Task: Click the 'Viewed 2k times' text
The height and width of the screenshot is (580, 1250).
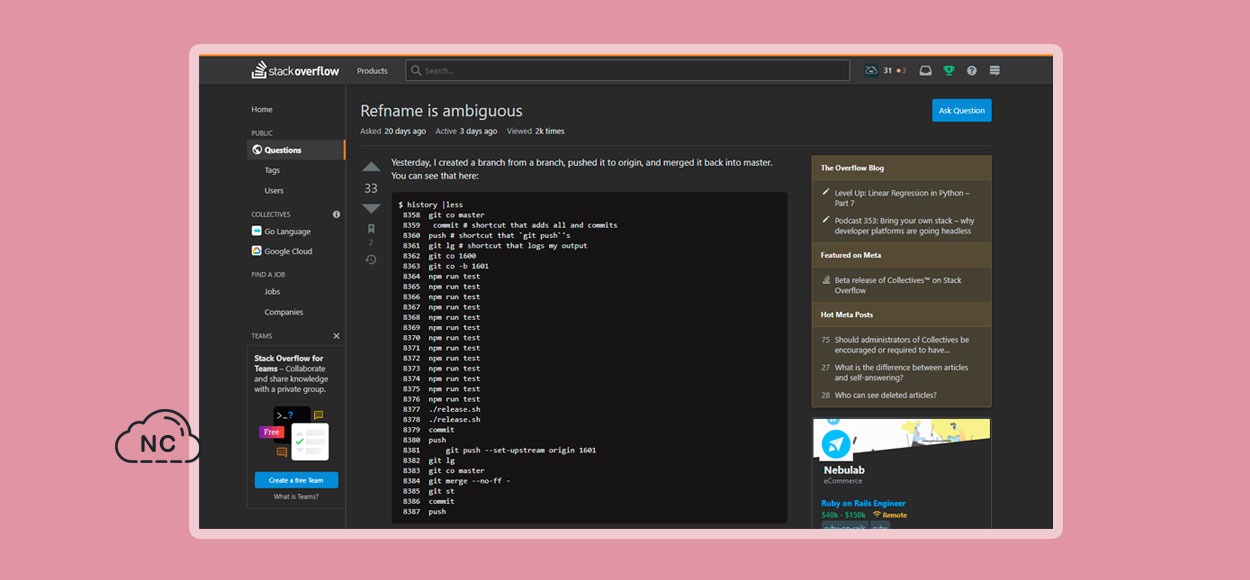Action: click(535, 131)
